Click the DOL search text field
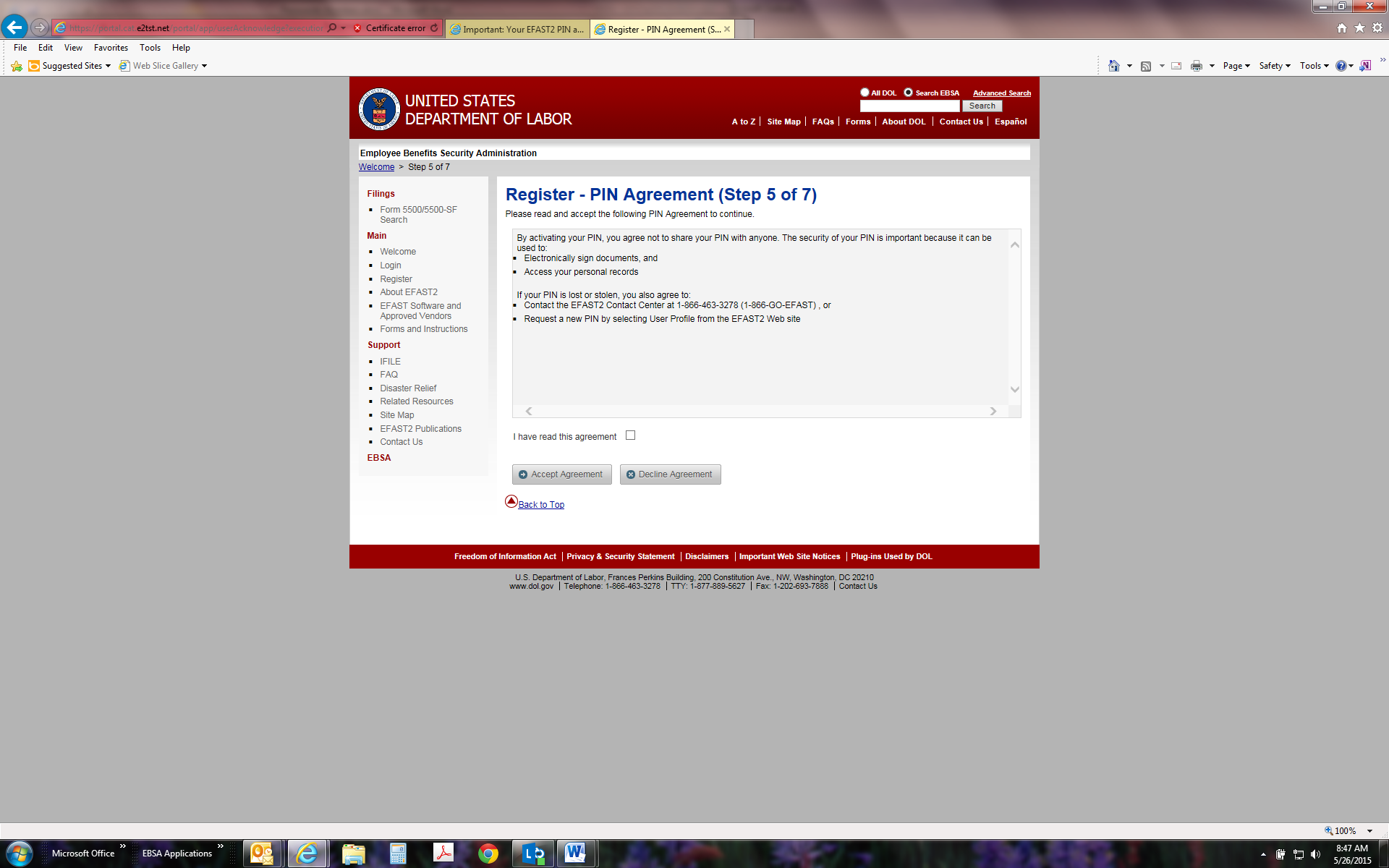This screenshot has width=1389, height=868. pyautogui.click(x=909, y=106)
